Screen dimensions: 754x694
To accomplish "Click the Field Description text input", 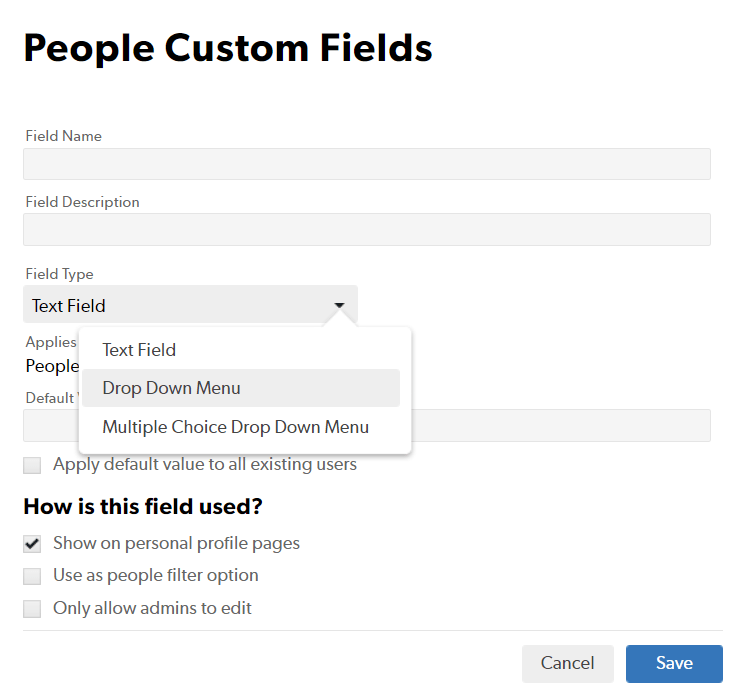I will (x=366, y=230).
